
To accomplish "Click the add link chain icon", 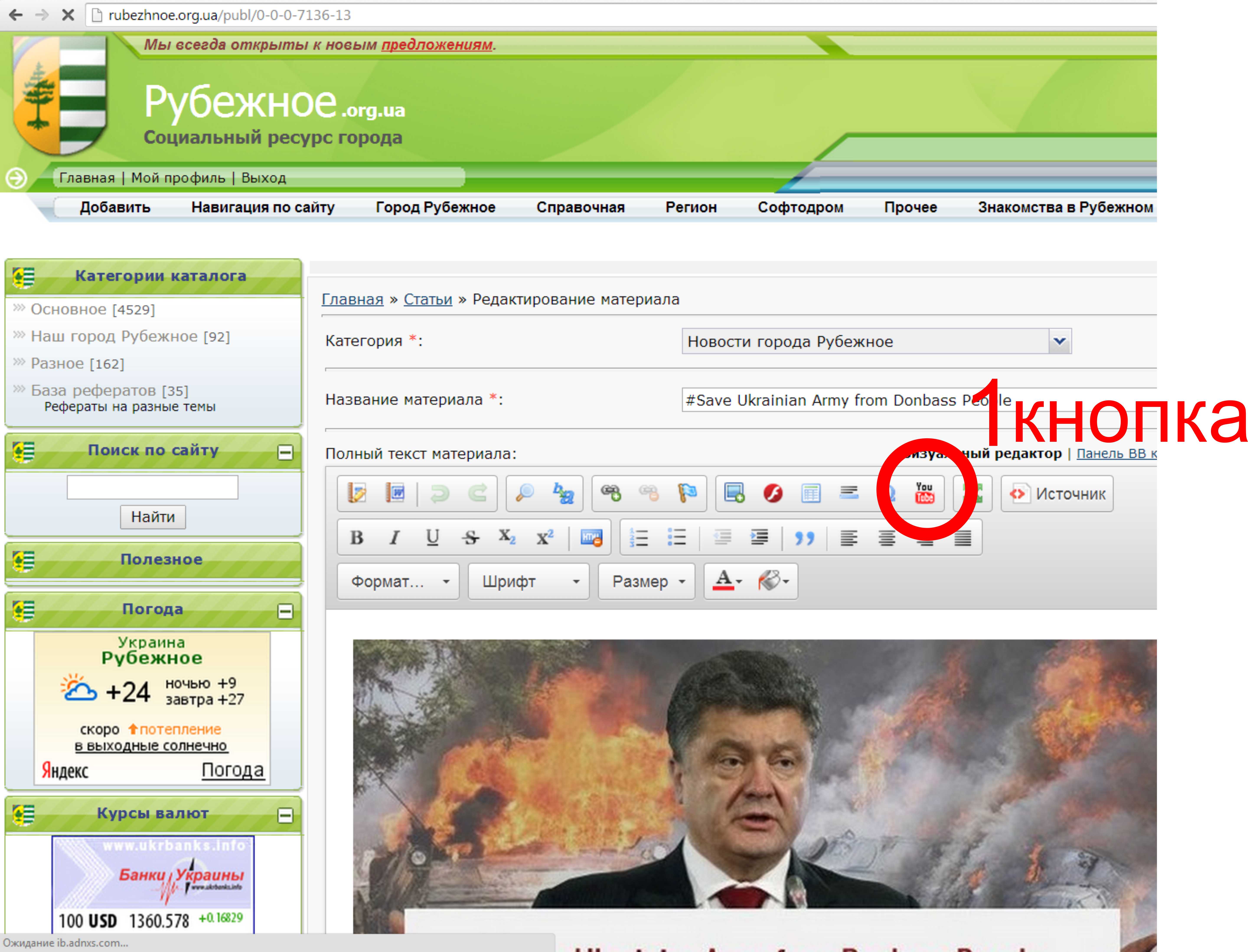I will click(x=611, y=492).
